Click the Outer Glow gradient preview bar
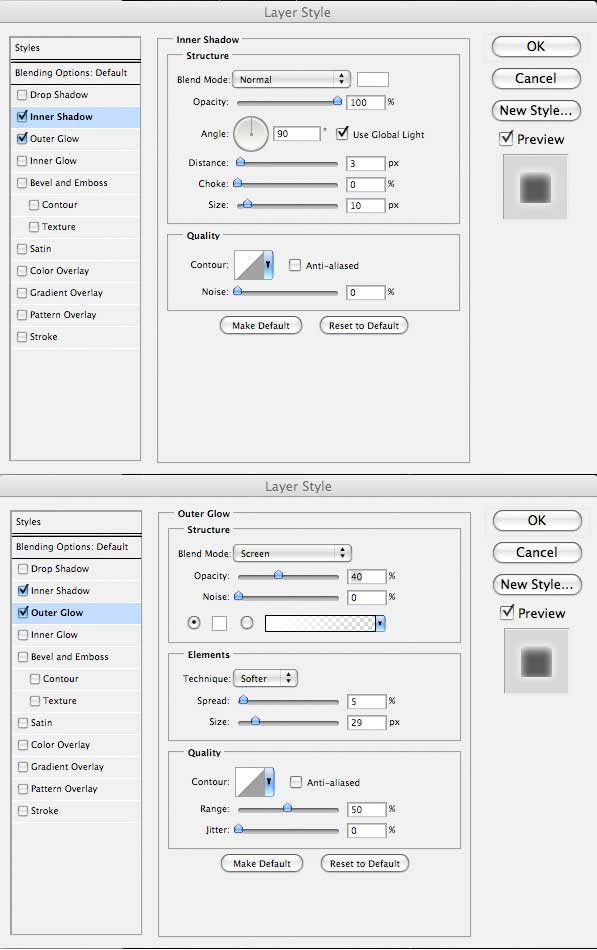 320,623
